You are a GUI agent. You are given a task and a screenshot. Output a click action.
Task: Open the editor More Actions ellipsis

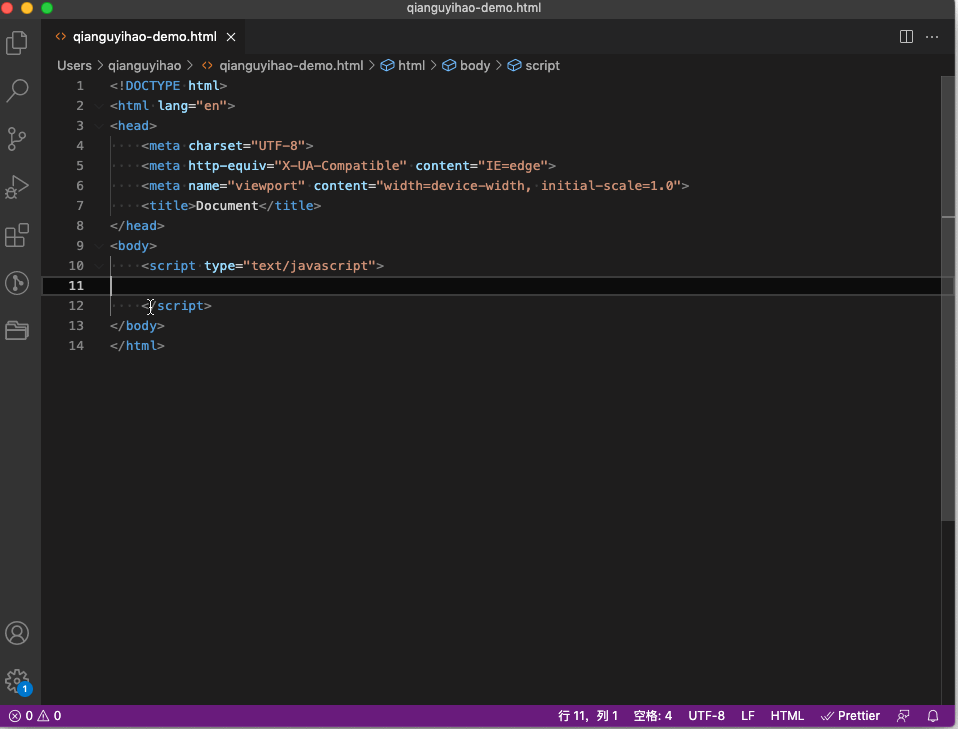[x=932, y=37]
